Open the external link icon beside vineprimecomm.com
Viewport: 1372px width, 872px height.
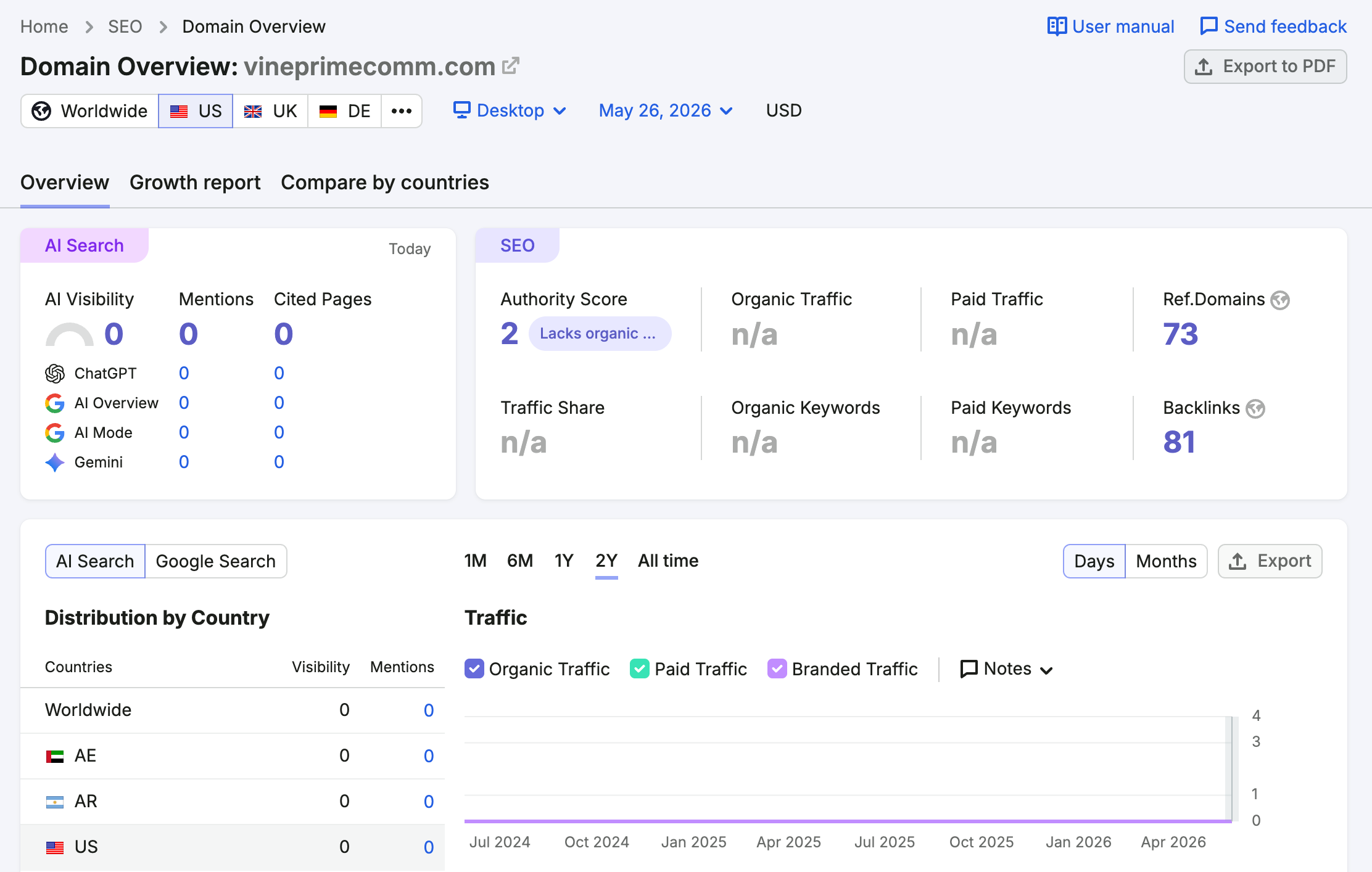coord(511,65)
